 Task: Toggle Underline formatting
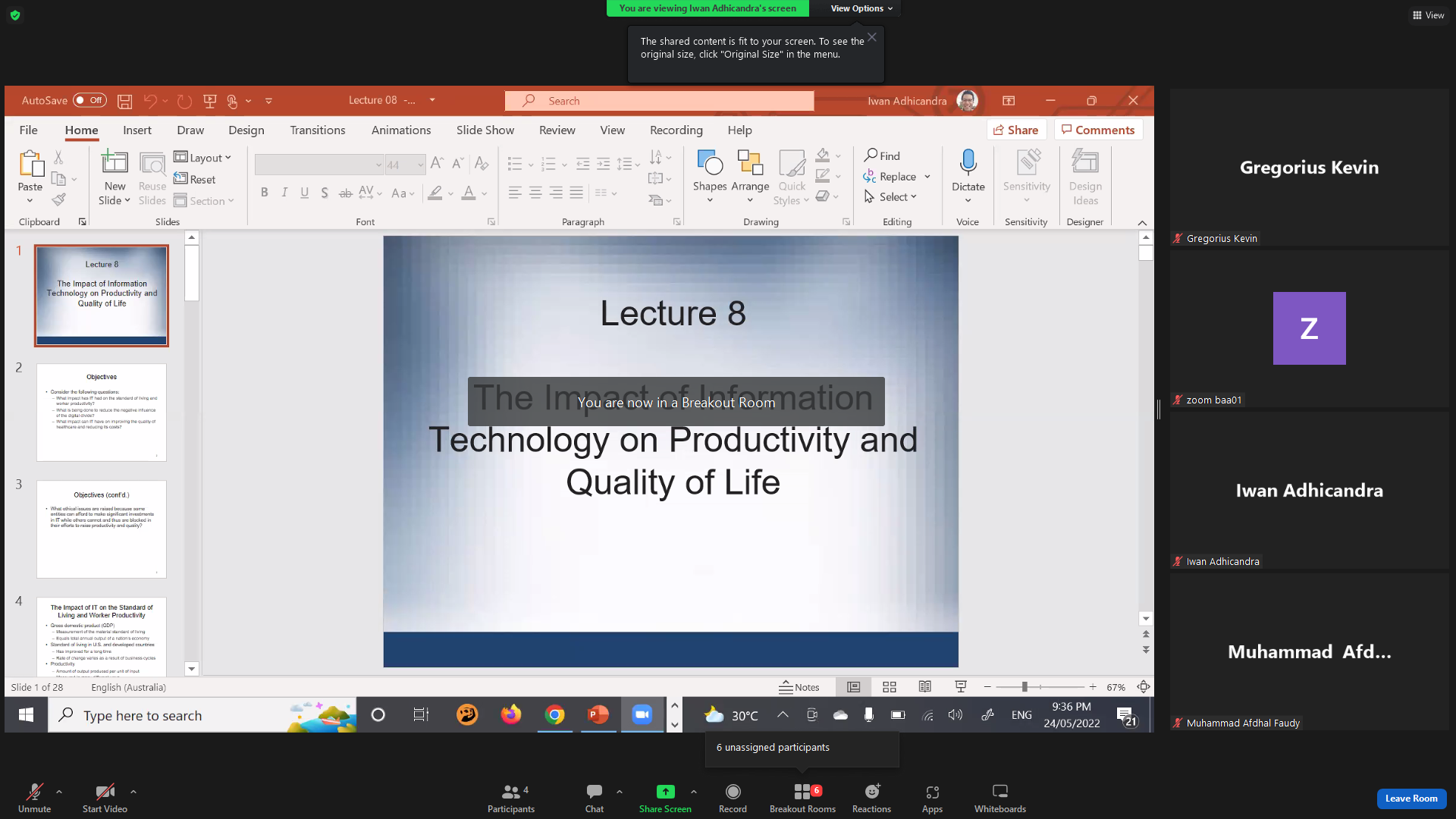click(x=304, y=193)
